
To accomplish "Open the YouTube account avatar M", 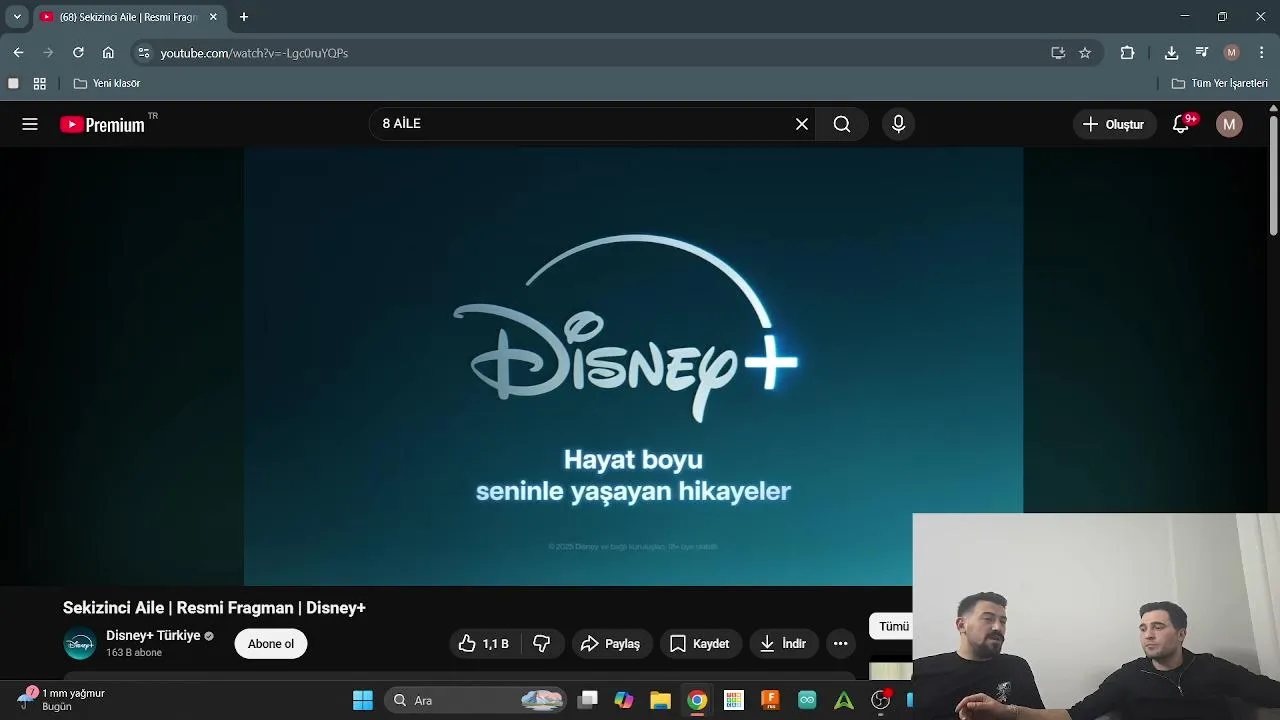I will point(1229,124).
